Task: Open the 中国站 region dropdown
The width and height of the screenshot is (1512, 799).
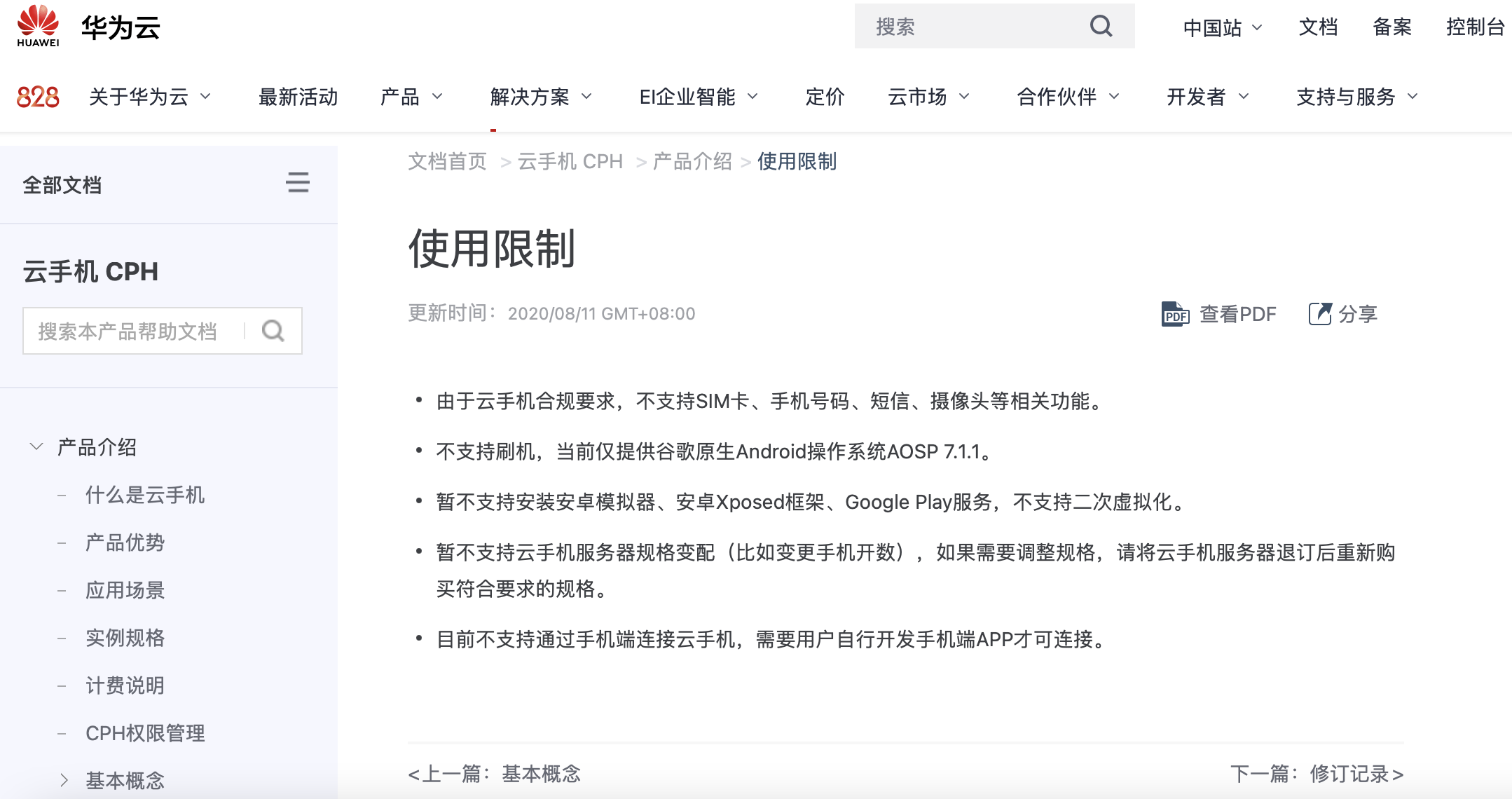Action: 1222,27
